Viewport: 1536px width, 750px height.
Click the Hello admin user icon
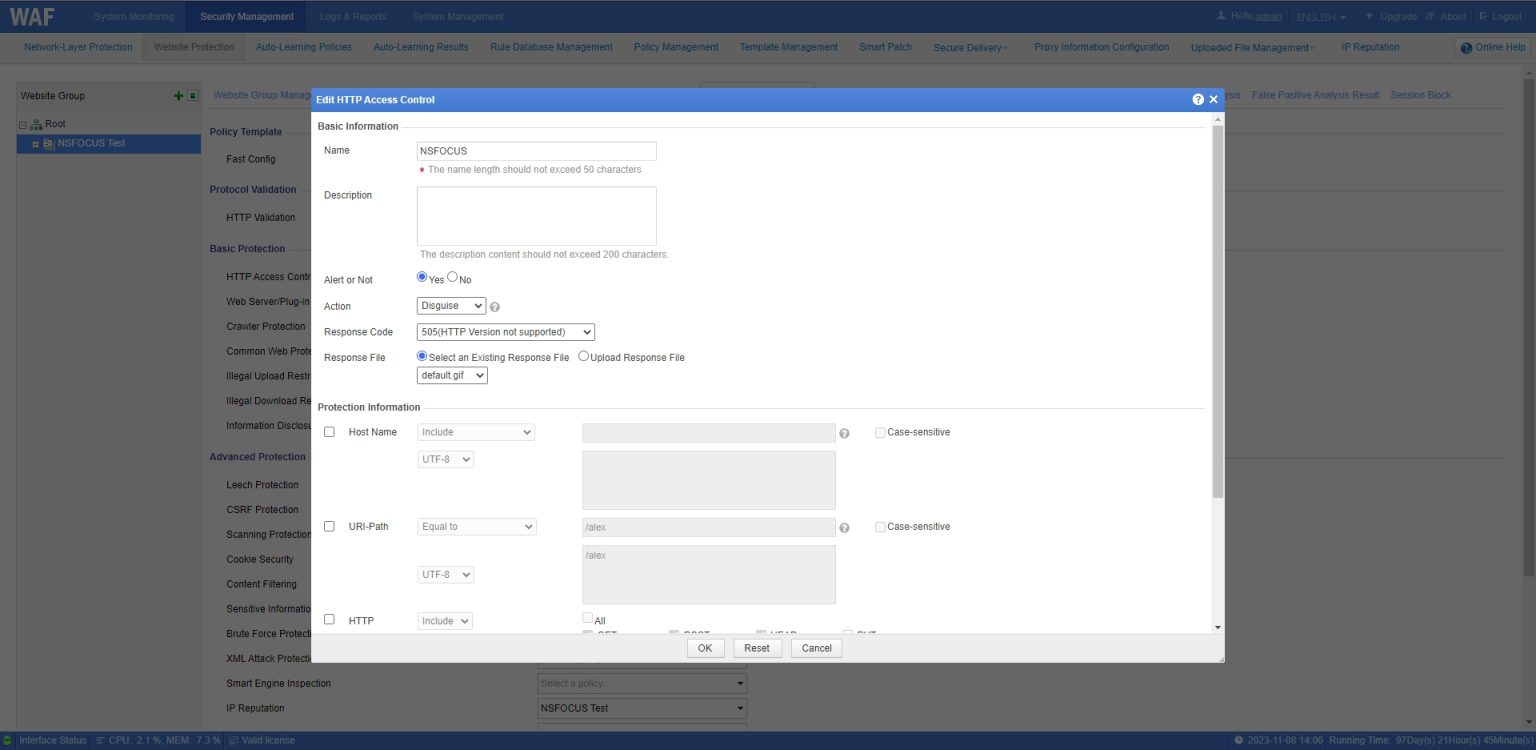pyautogui.click(x=1222, y=15)
